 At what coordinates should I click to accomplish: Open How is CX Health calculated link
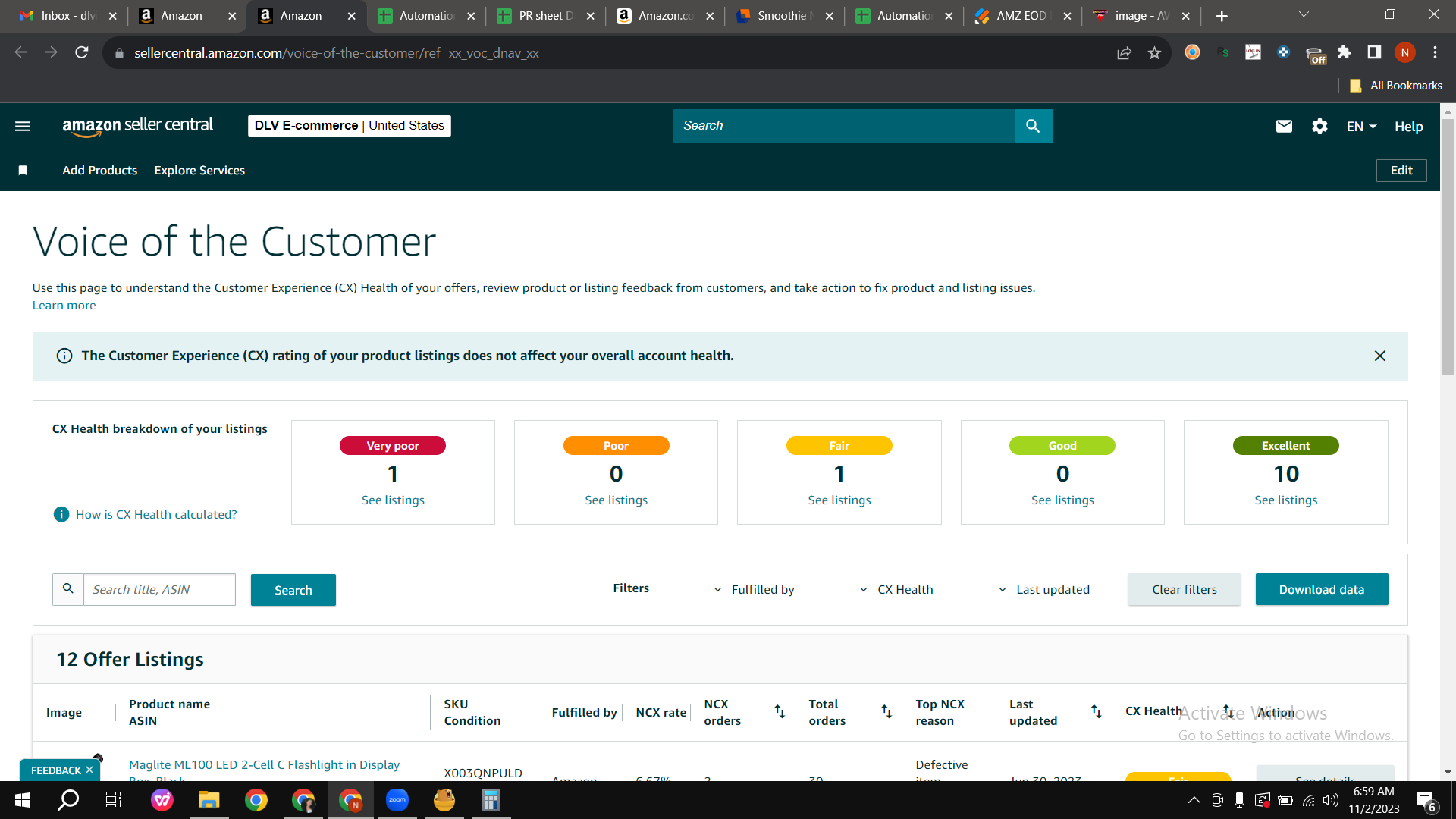(x=156, y=514)
